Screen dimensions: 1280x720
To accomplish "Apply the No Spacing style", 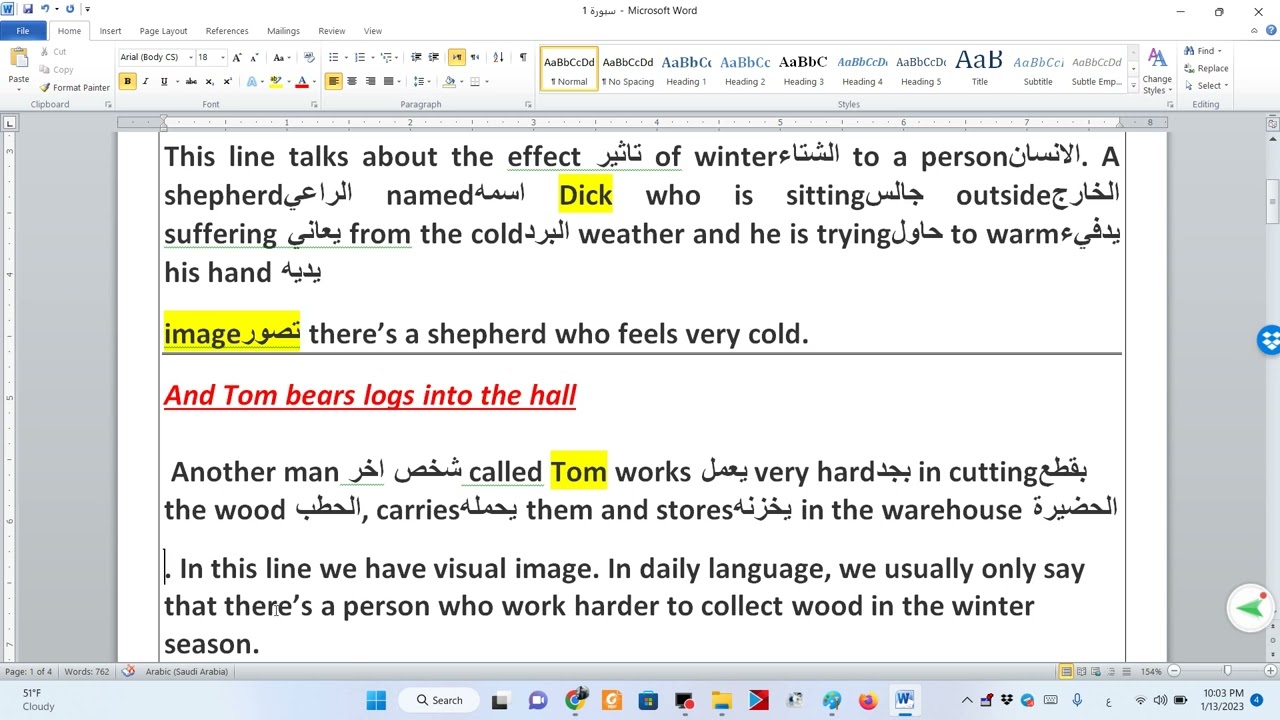I will [627, 68].
